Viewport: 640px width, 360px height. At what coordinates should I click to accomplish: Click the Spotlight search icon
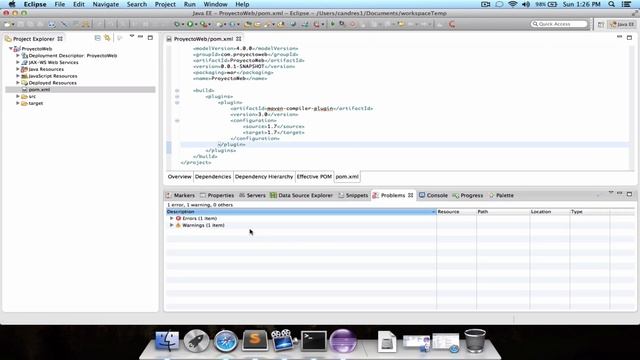point(611,4)
